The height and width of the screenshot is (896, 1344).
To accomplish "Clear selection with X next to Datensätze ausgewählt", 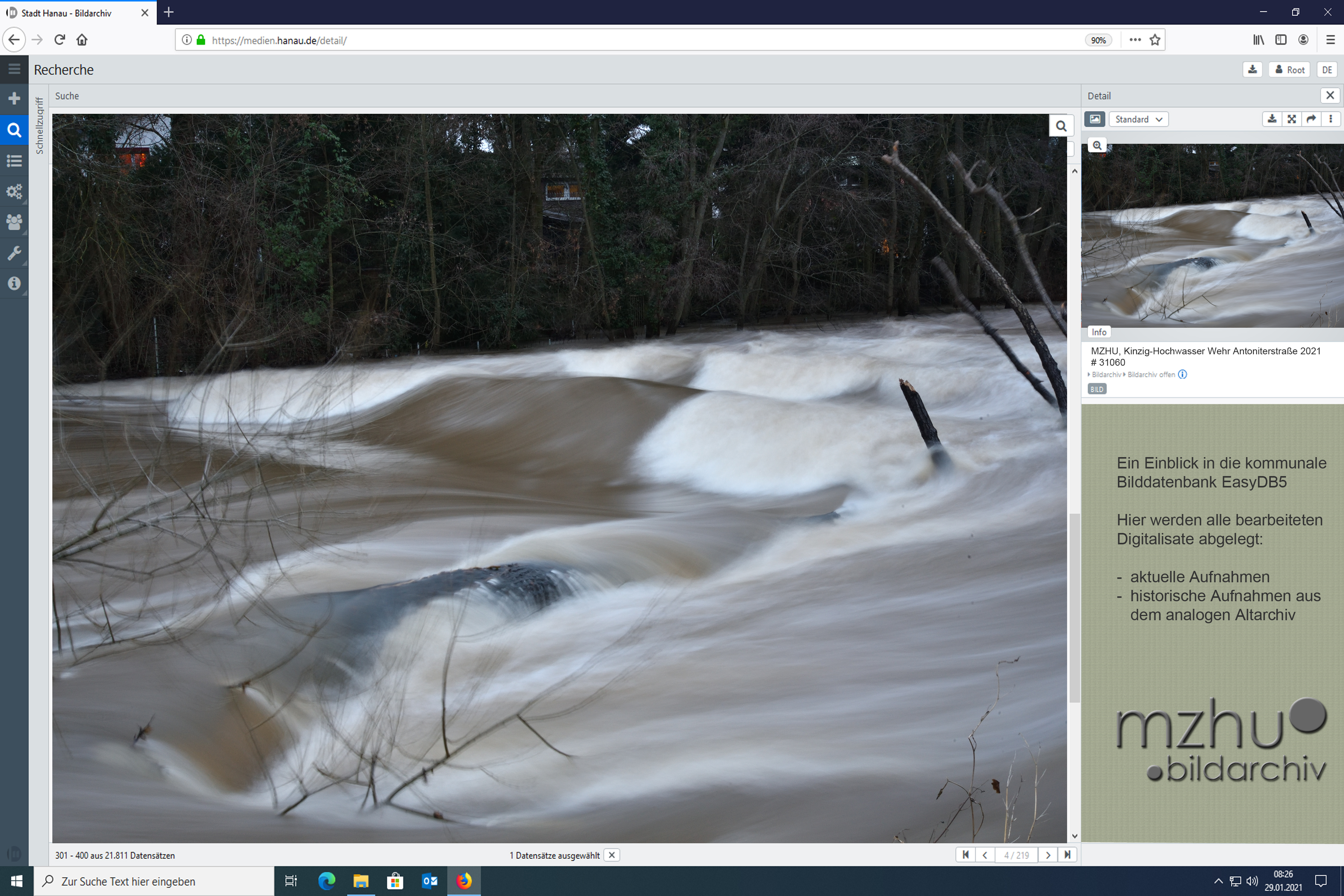I will pos(611,855).
